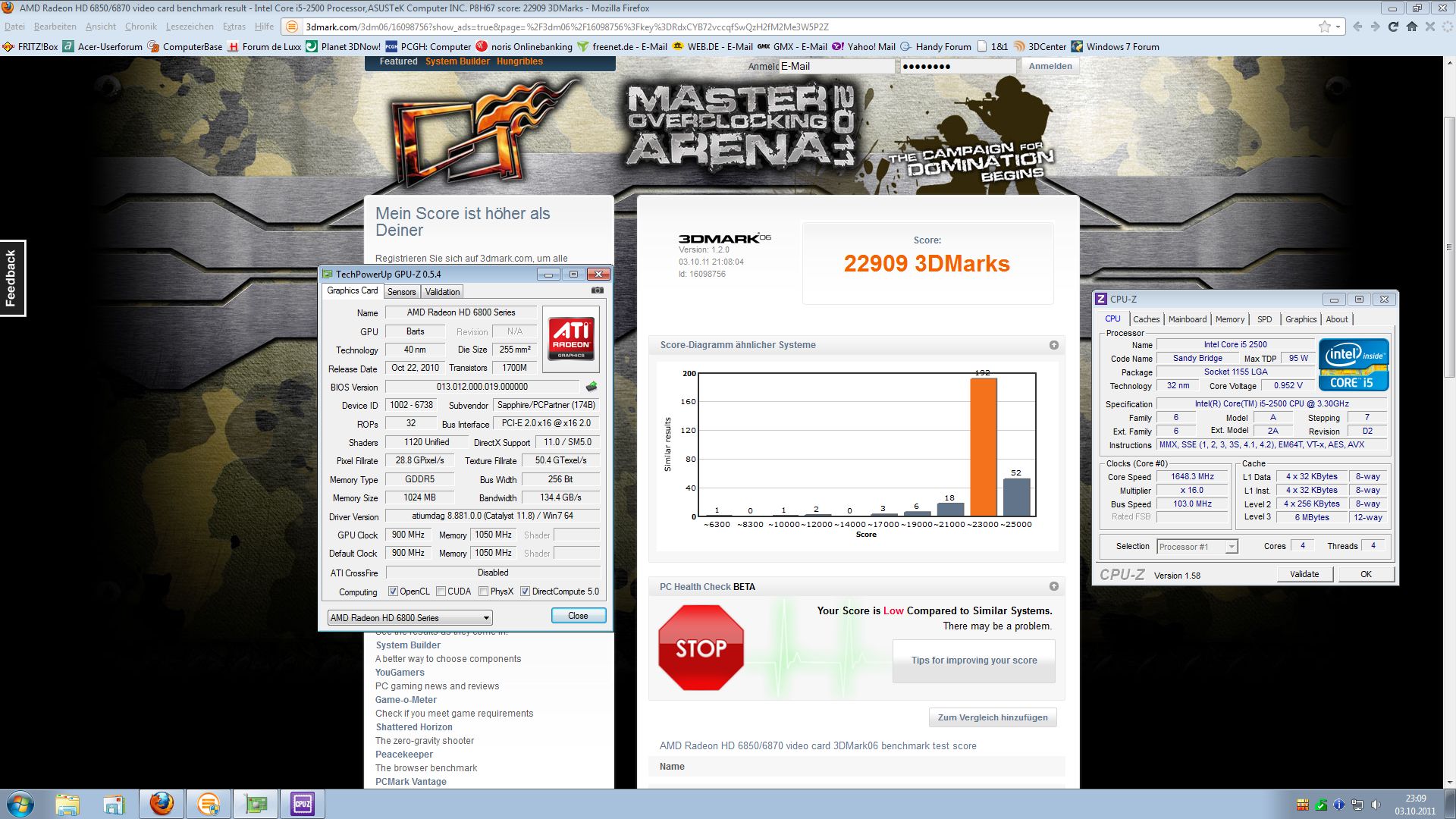Image resolution: width=1456 pixels, height=819 pixels.
Task: Open the SPD tab in CPU-Z
Action: [1264, 319]
